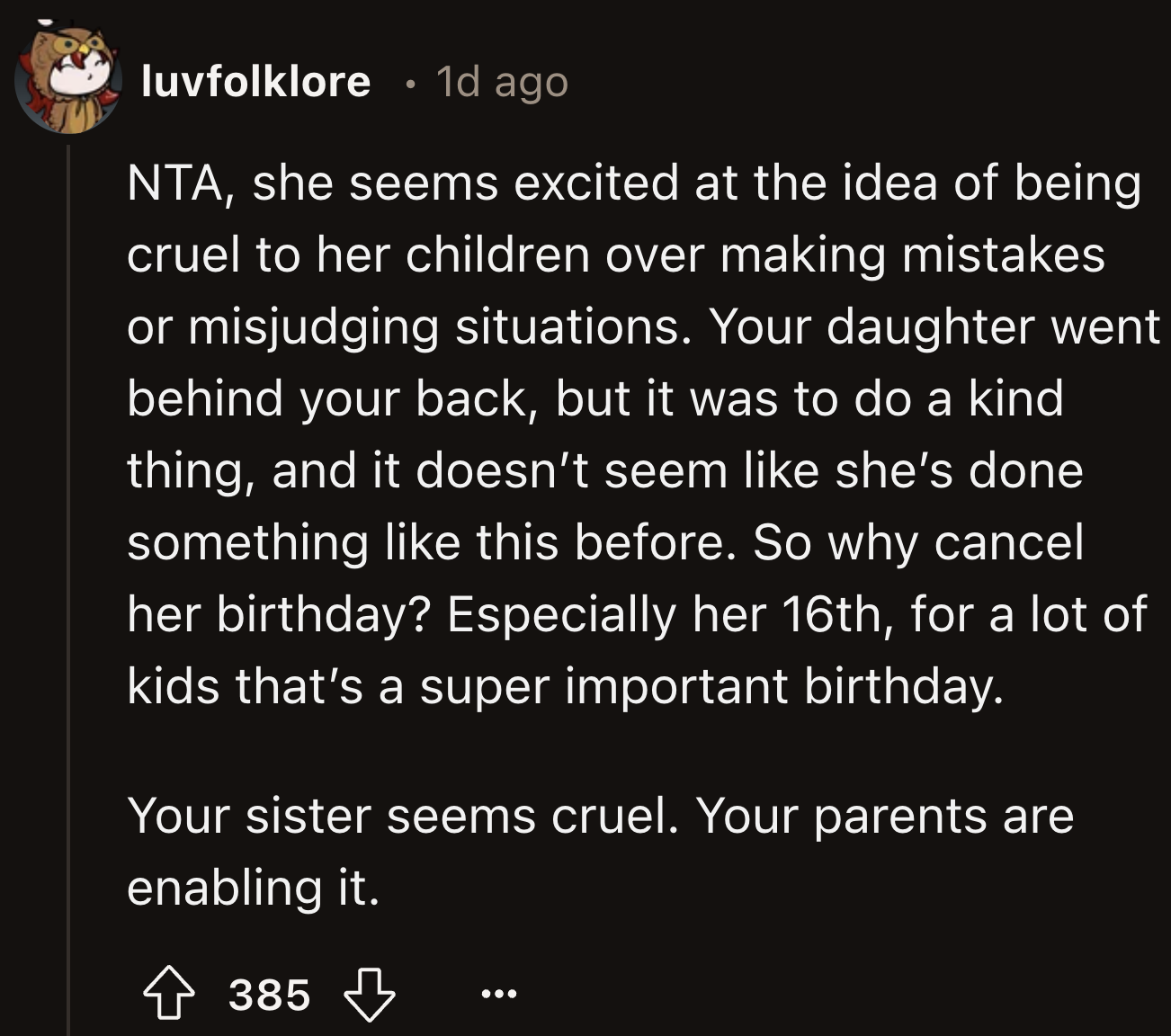Screen dimensions: 1171x1036
Task: Collapse the thread using the vertical line
Action: [68, 585]
